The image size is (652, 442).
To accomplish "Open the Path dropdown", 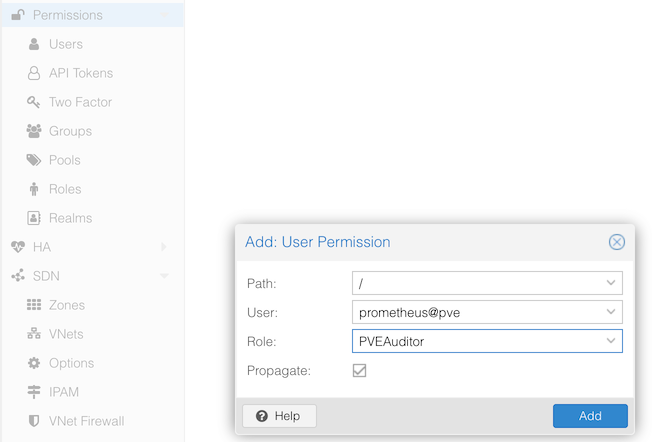I will pyautogui.click(x=611, y=283).
